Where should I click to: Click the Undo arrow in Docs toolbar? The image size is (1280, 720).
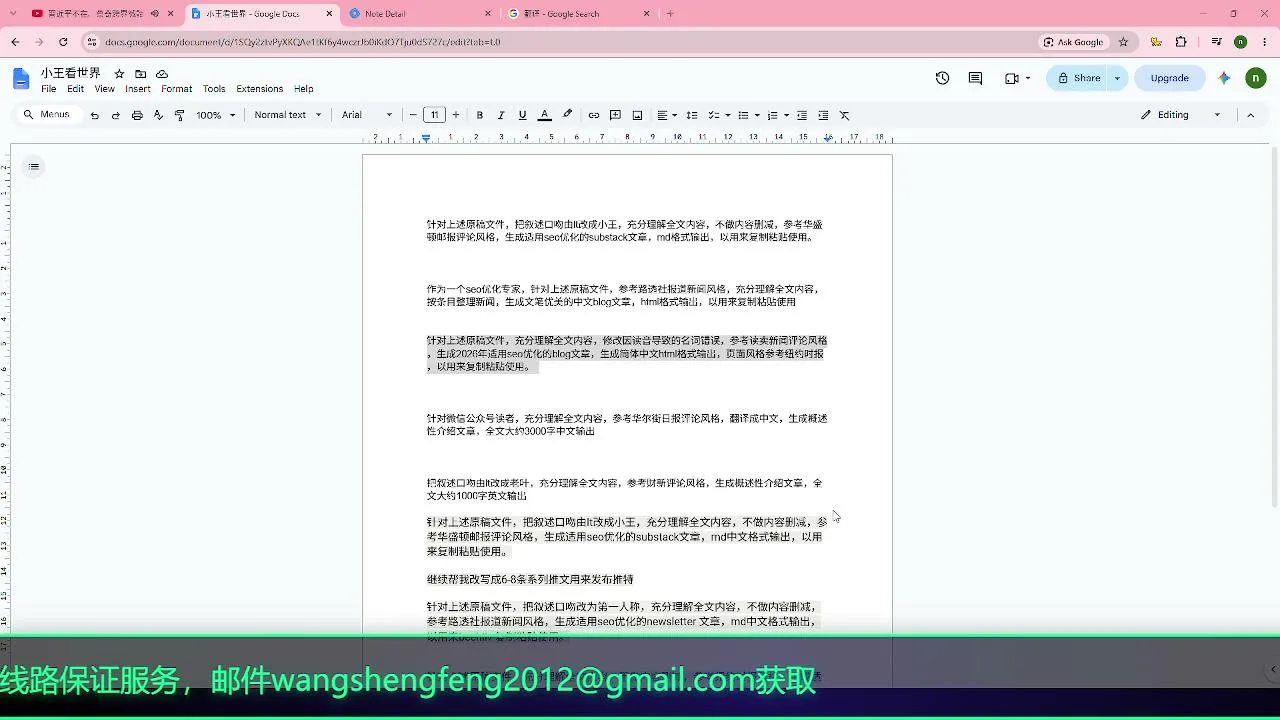pos(95,115)
